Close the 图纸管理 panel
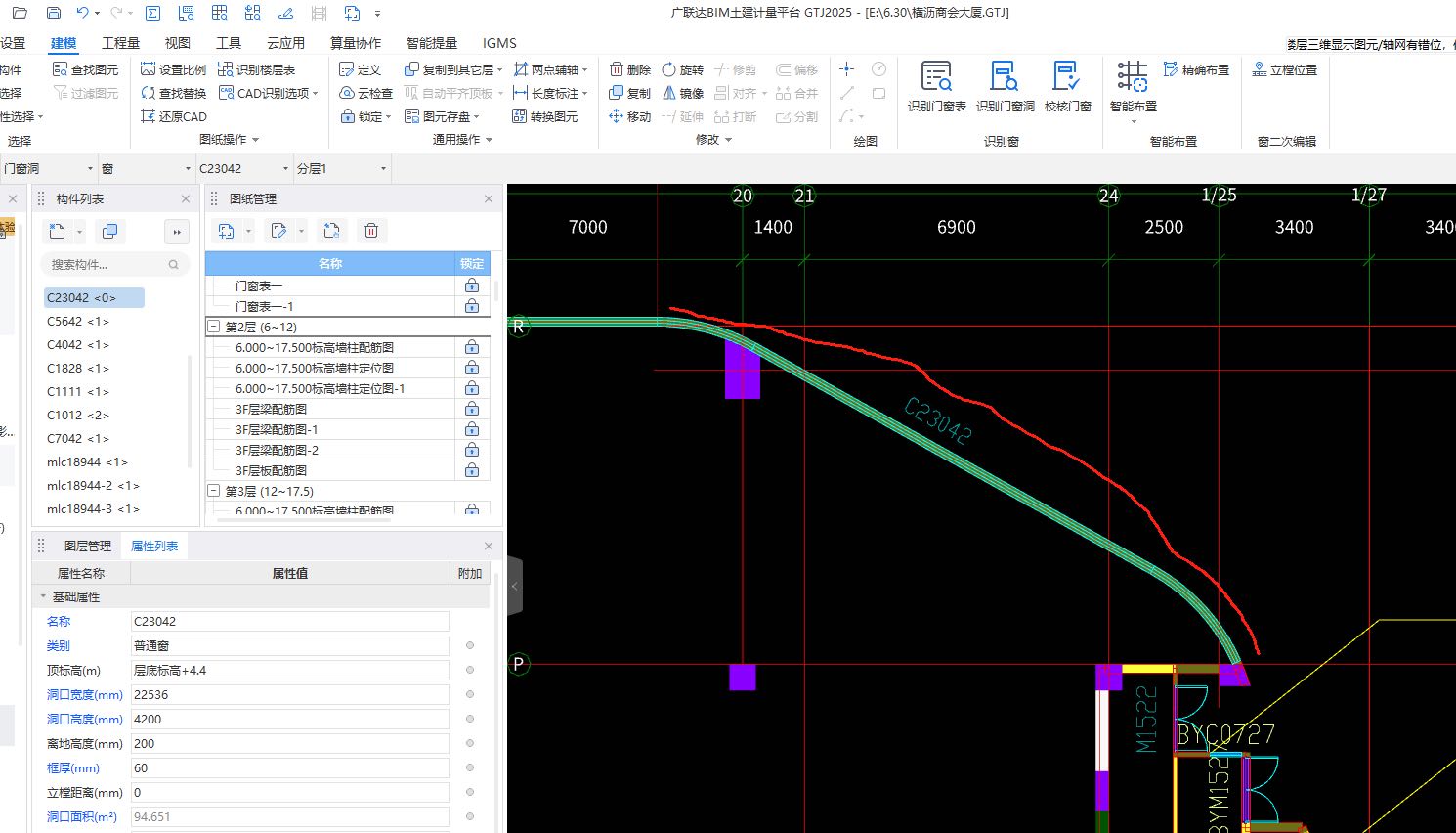The image size is (1456, 833). tap(489, 198)
